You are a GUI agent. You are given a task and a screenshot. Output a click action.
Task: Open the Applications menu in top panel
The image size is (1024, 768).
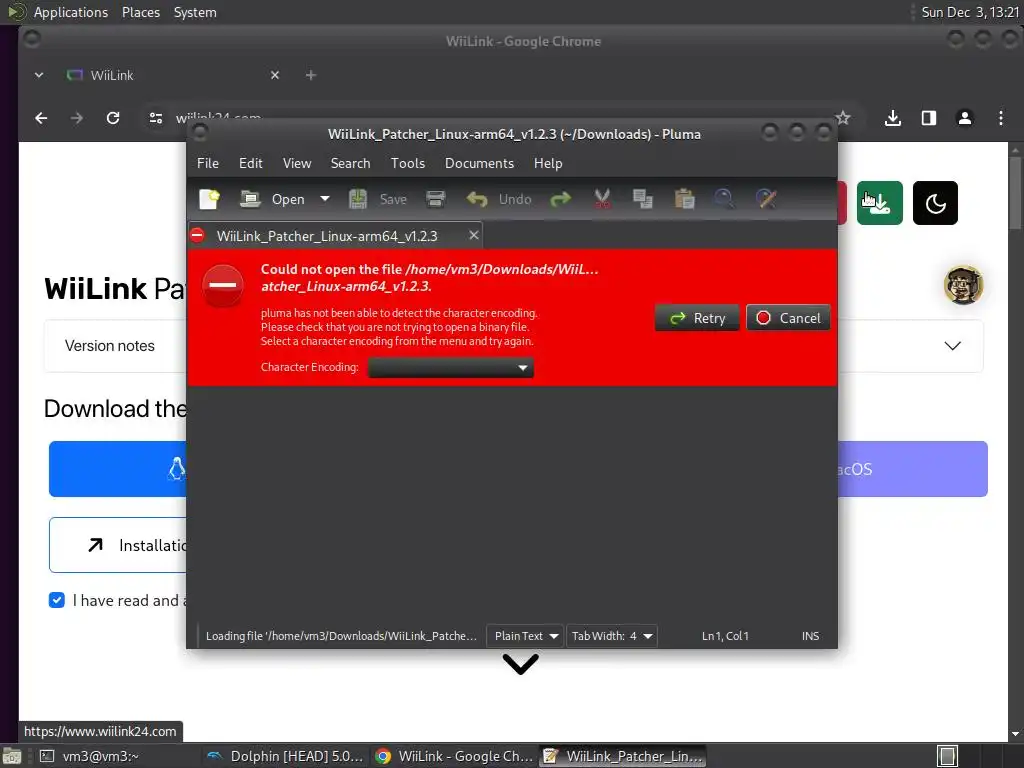pos(71,12)
